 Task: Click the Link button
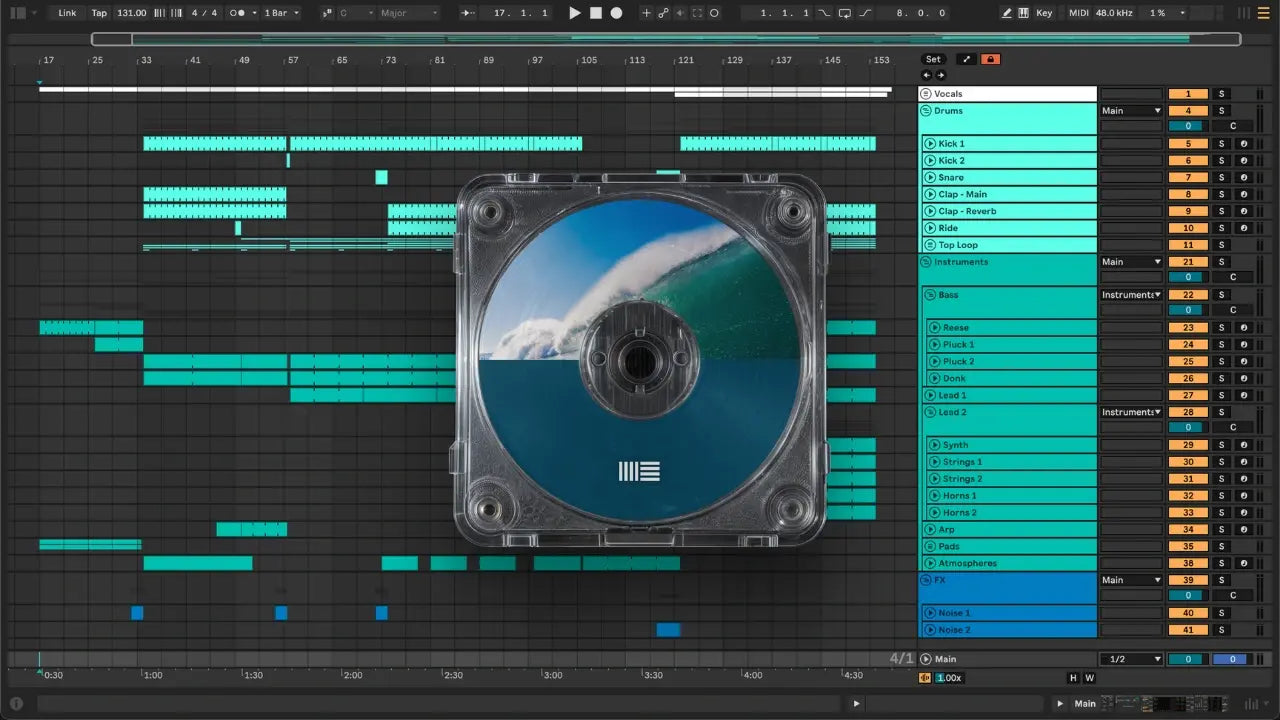67,13
